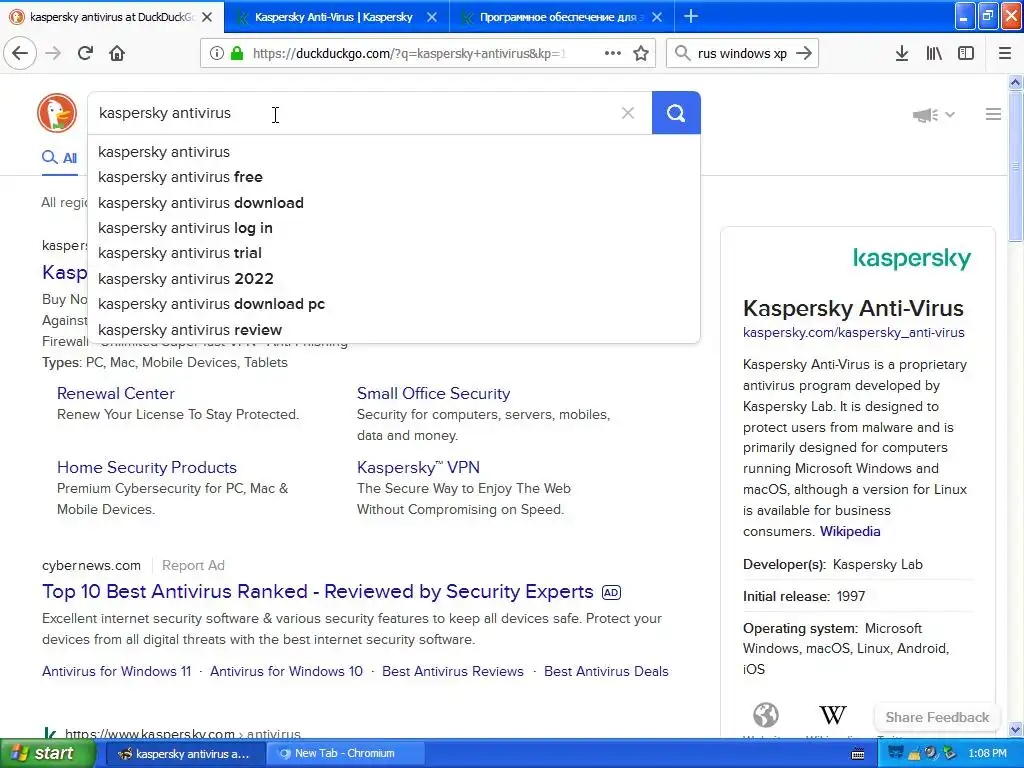Open the Wikipedia link in description
This screenshot has width=1024, height=768.
click(850, 531)
